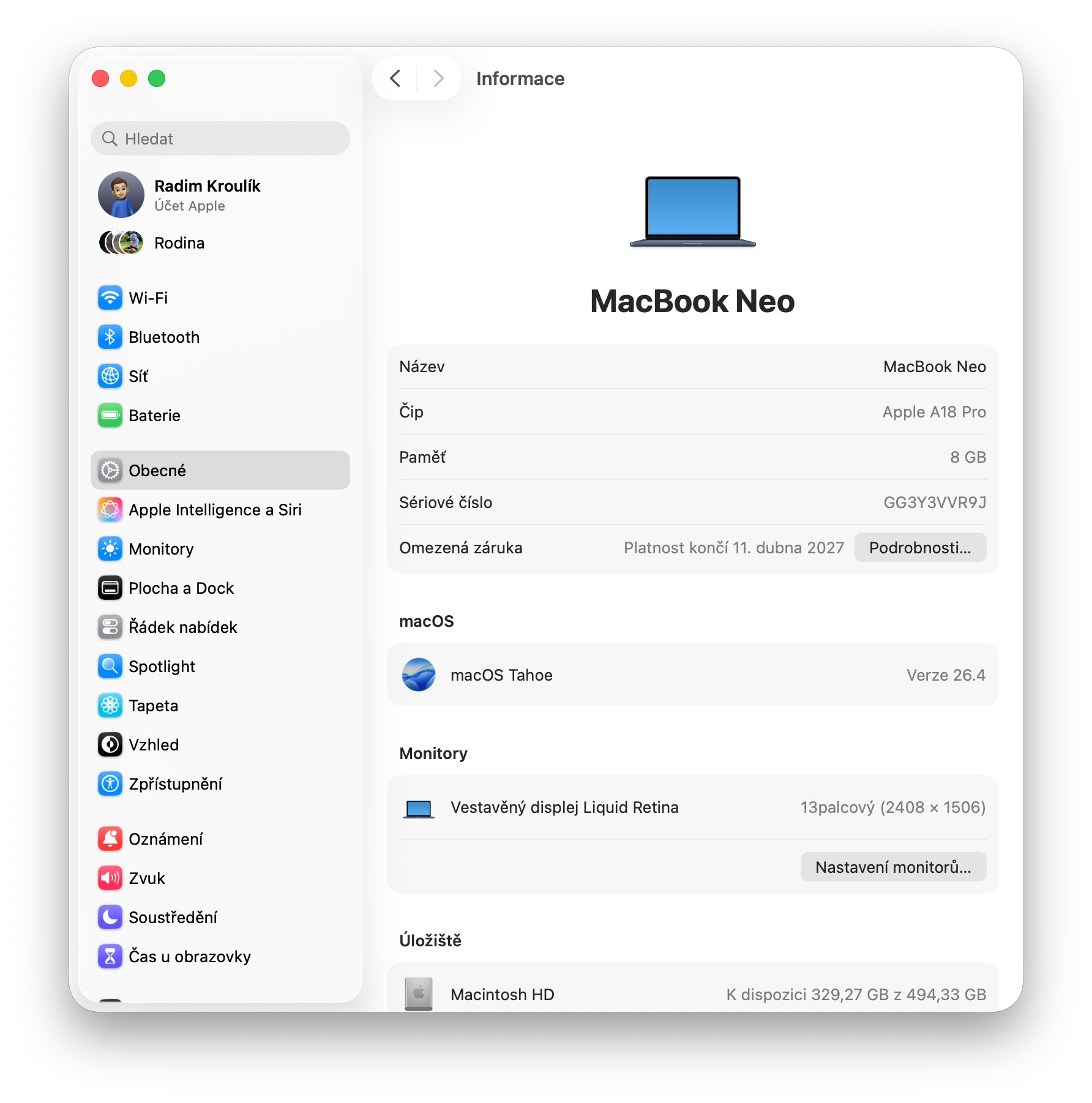Go back using the left chevron
The height and width of the screenshot is (1103, 1092).
pyautogui.click(x=395, y=78)
